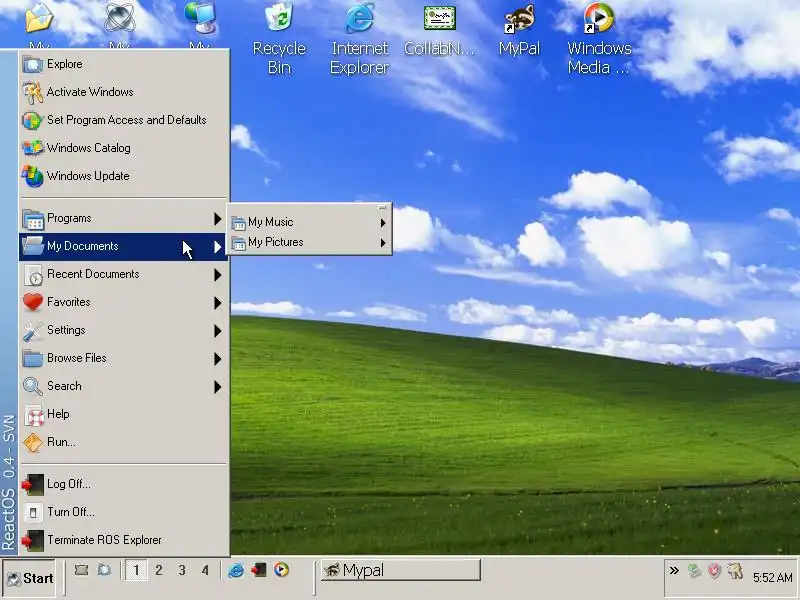Click the Turn Off... power icon
The width and height of the screenshot is (800, 600).
(34, 512)
